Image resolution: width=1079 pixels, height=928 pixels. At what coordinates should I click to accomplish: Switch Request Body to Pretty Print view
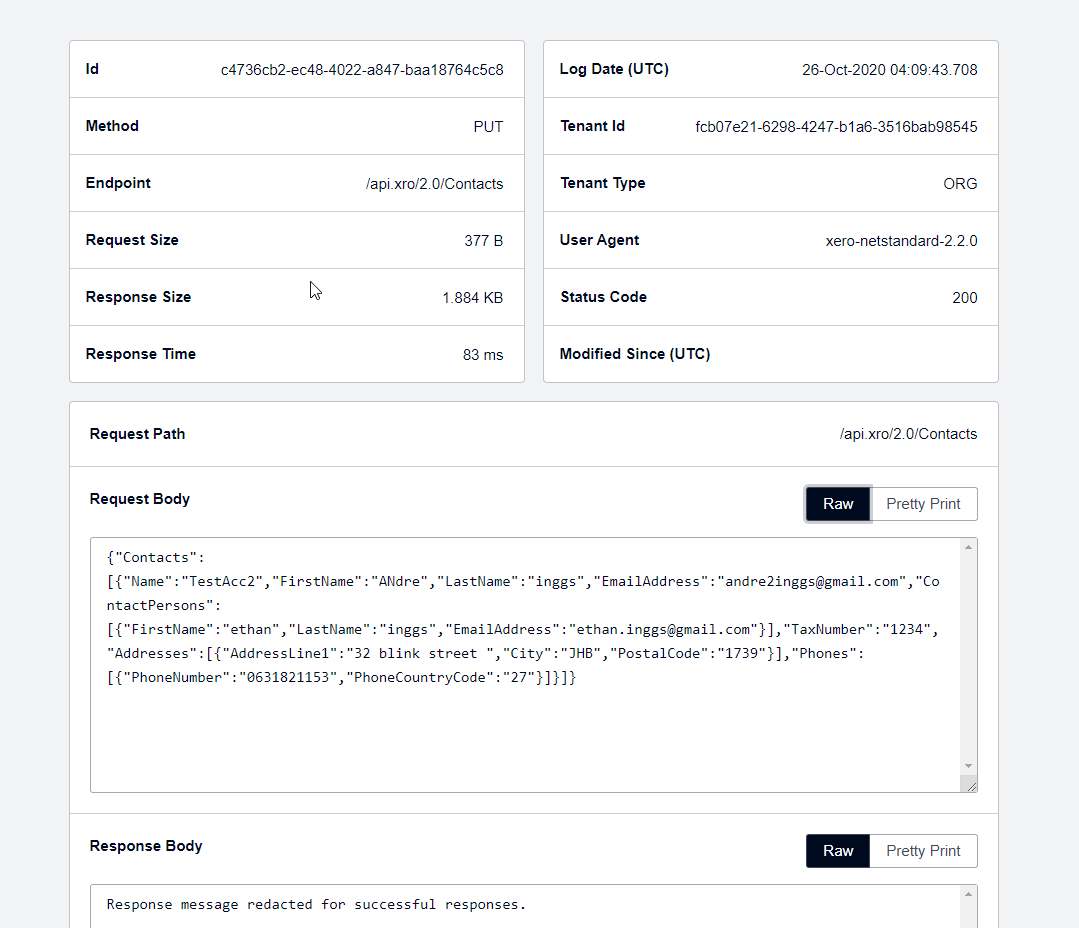(924, 504)
